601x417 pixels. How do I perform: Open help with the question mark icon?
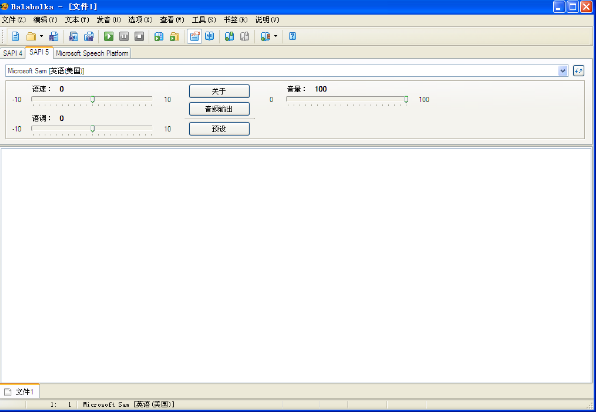point(292,36)
